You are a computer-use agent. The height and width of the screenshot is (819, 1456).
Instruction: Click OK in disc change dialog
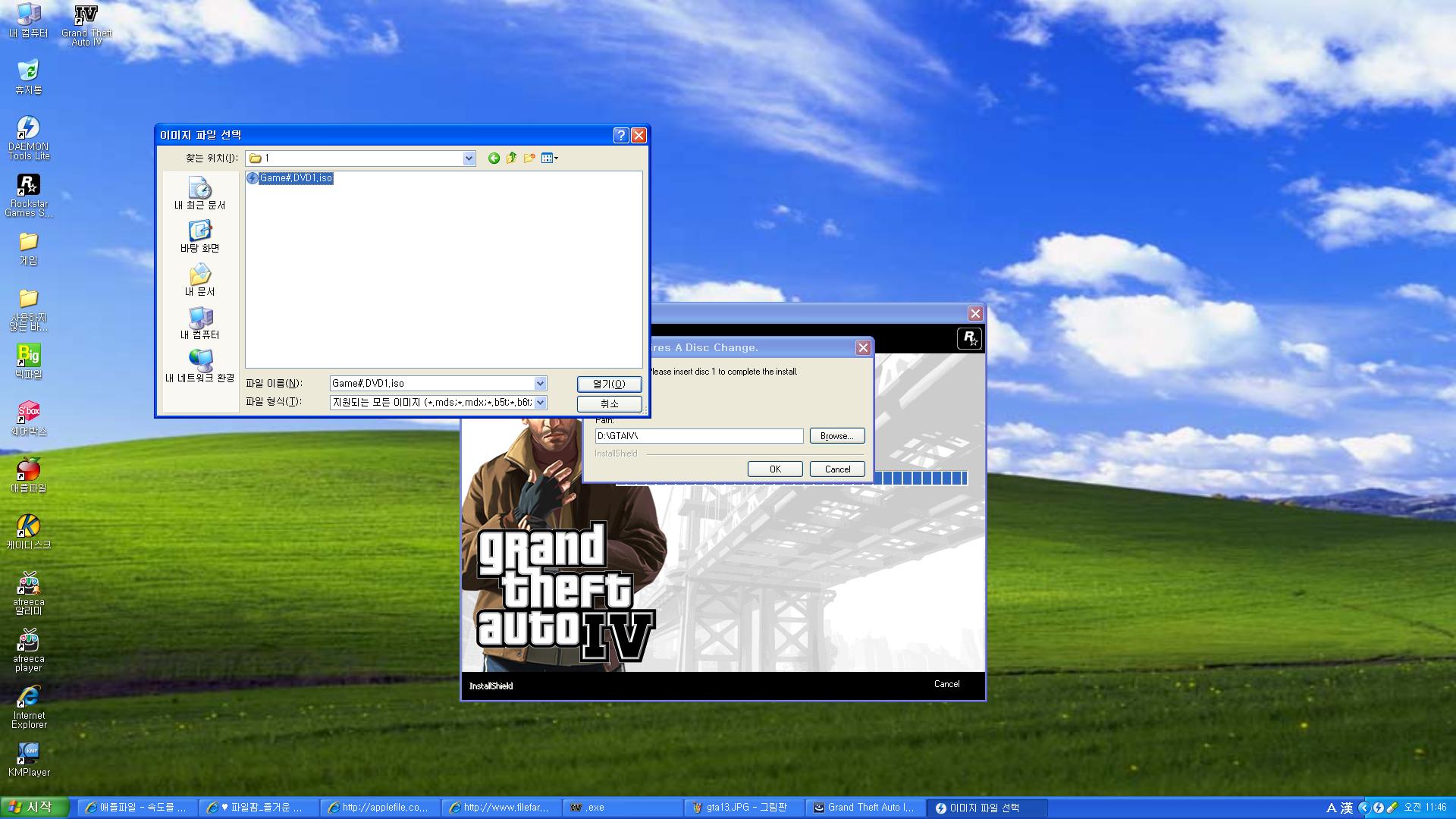[x=775, y=469]
